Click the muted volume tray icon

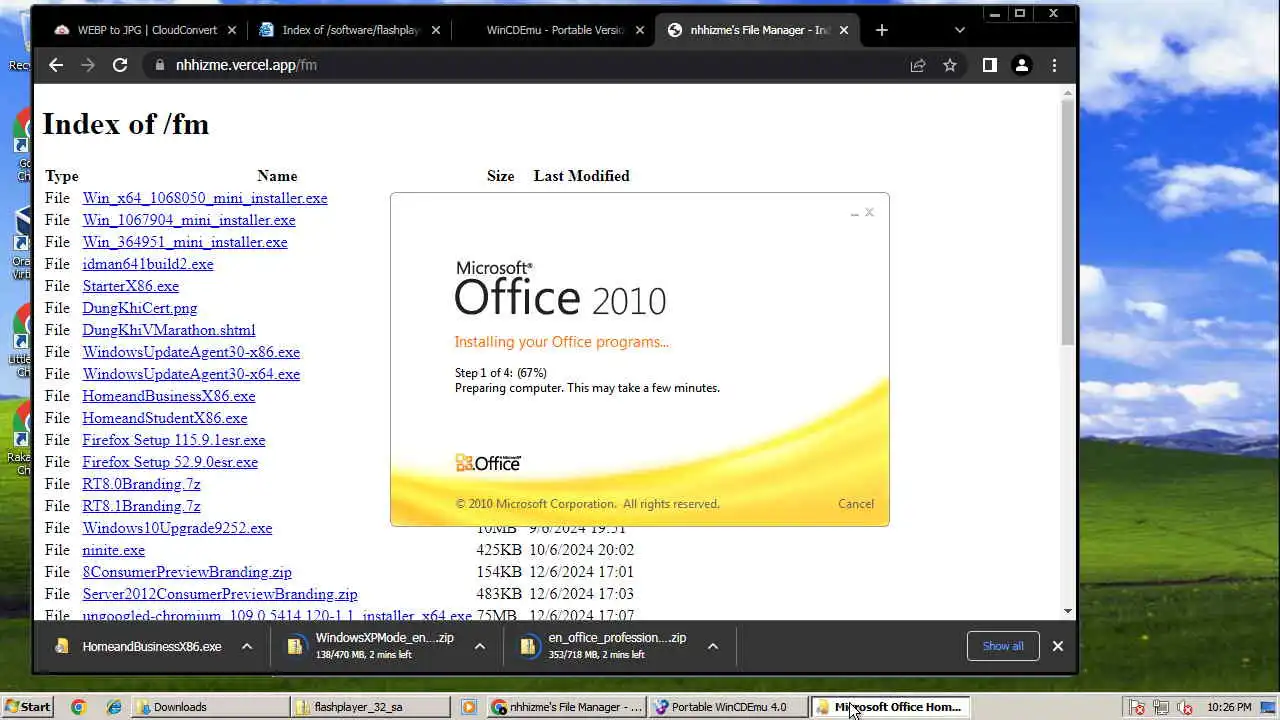[x=1183, y=707]
